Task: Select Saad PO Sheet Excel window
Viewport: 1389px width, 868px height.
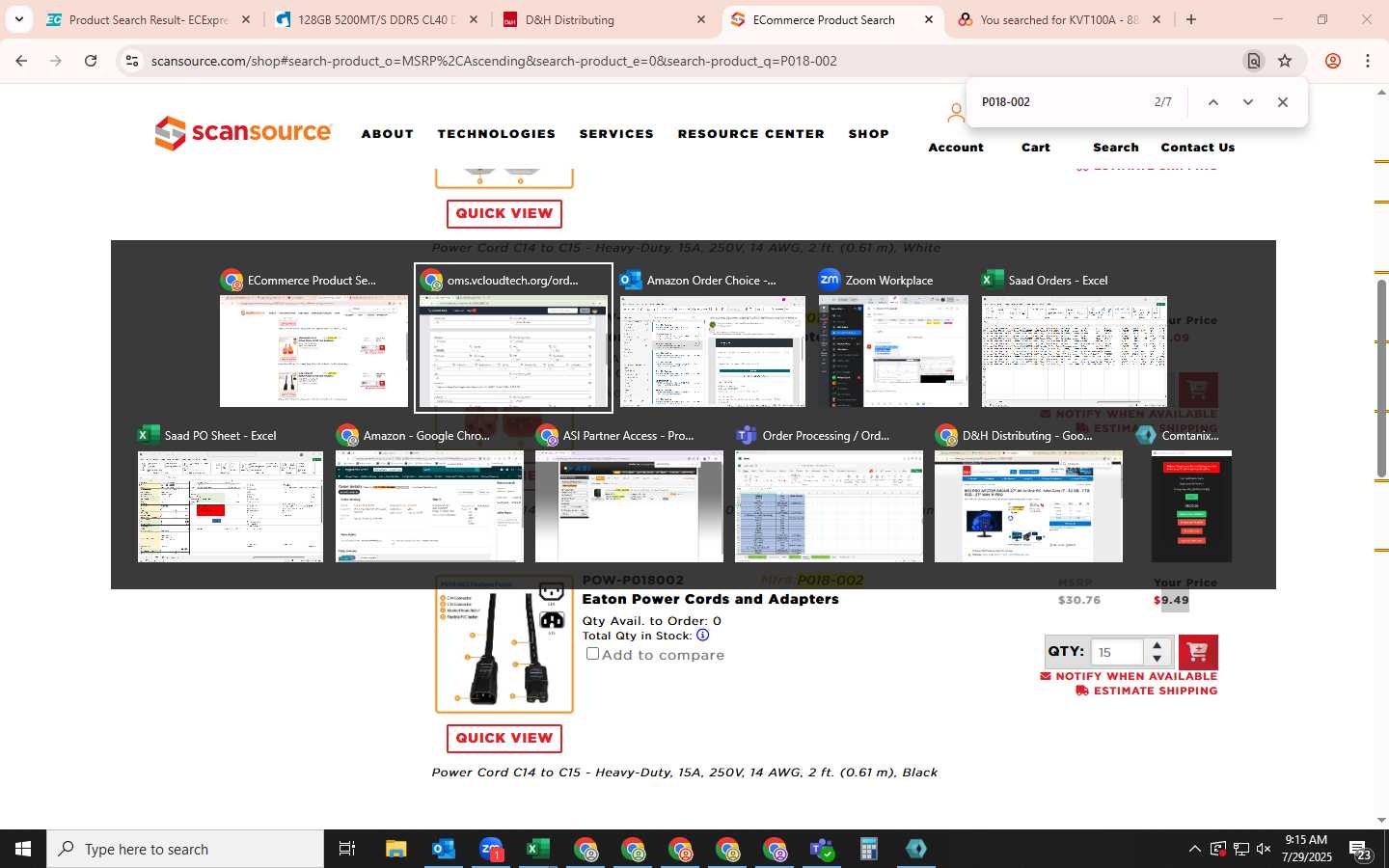Action: (231, 495)
